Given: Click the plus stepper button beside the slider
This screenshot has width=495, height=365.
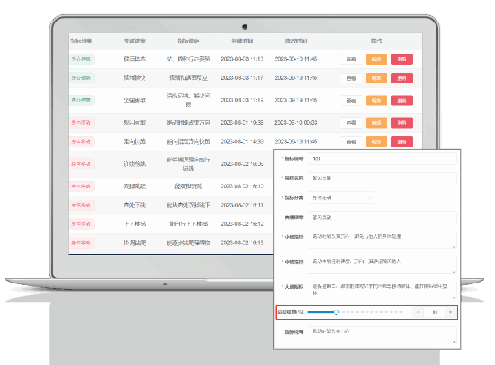Looking at the screenshot, I should (x=450, y=312).
